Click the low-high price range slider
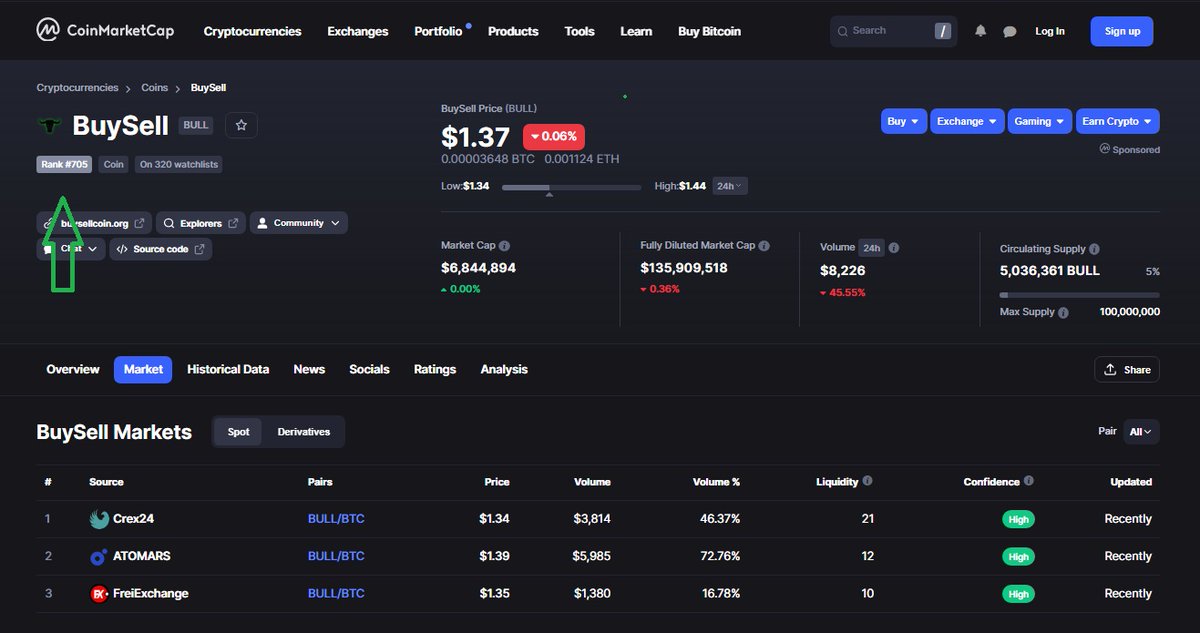Viewport: 1200px width, 633px height. [x=572, y=187]
